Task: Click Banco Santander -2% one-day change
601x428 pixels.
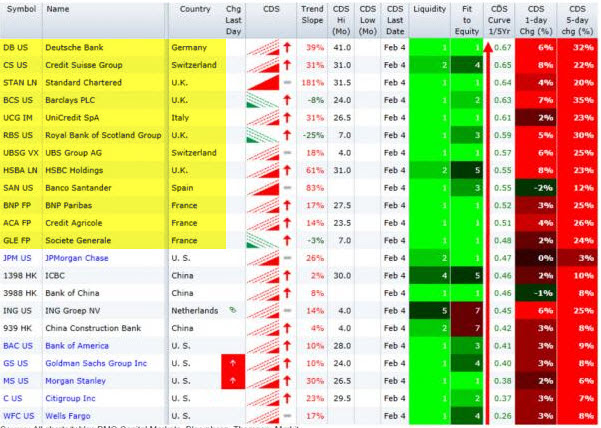Action: [x=536, y=188]
